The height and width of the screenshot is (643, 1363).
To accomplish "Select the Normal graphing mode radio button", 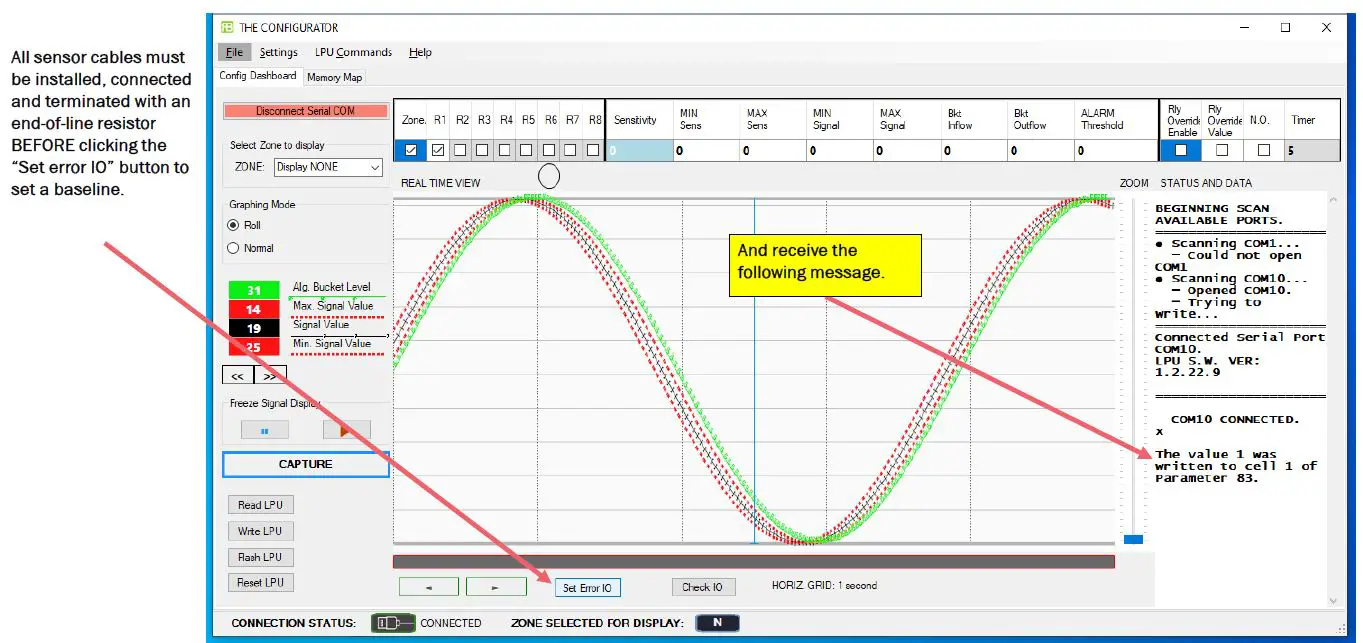I will tap(234, 248).
